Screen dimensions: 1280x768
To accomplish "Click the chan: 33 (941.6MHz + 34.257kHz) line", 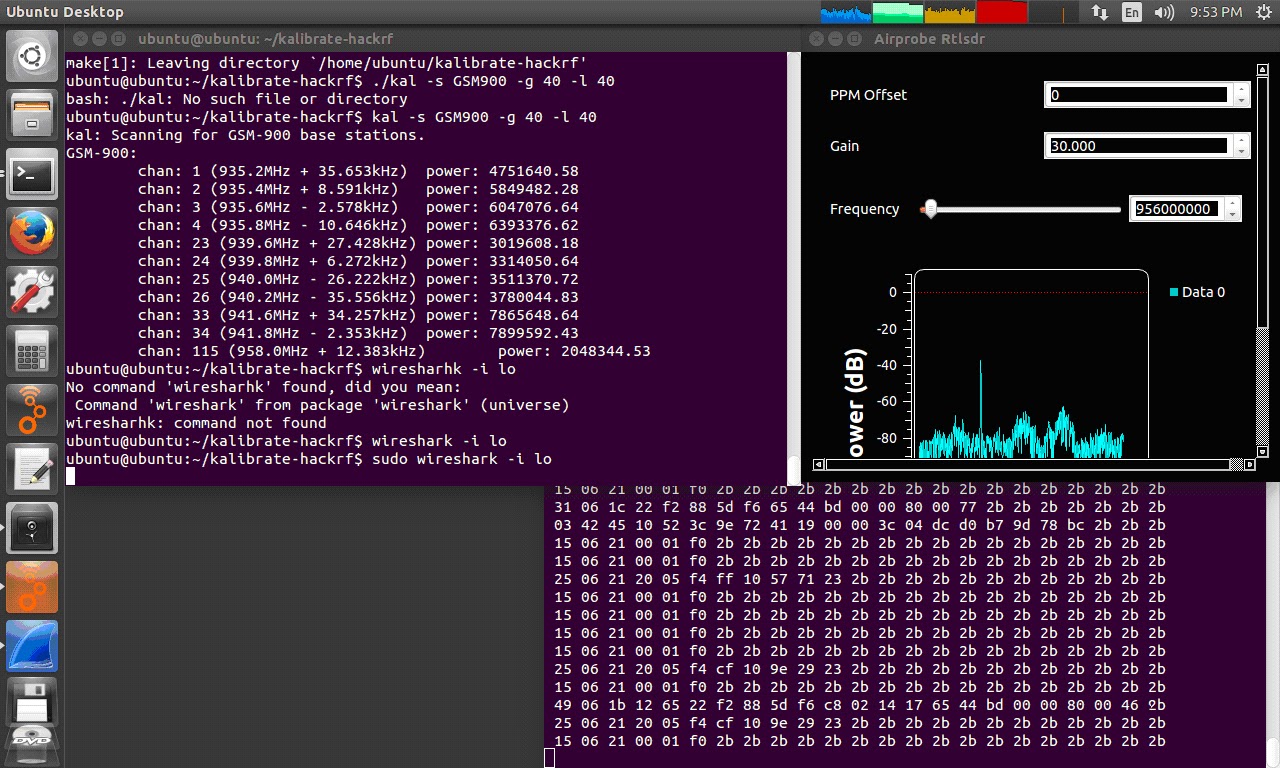I will click(358, 315).
